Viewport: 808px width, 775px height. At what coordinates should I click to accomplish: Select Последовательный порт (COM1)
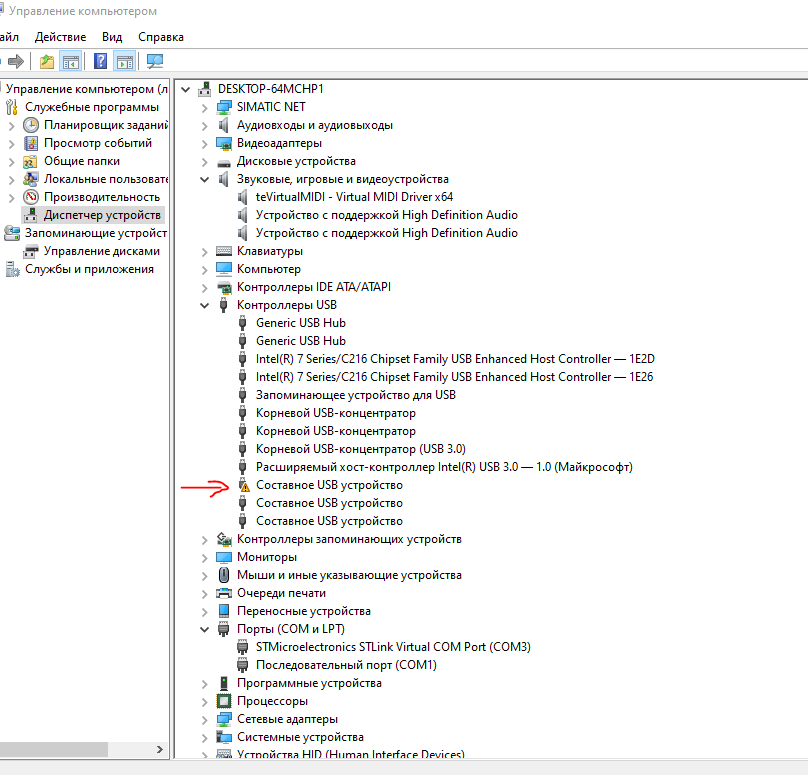click(346, 665)
